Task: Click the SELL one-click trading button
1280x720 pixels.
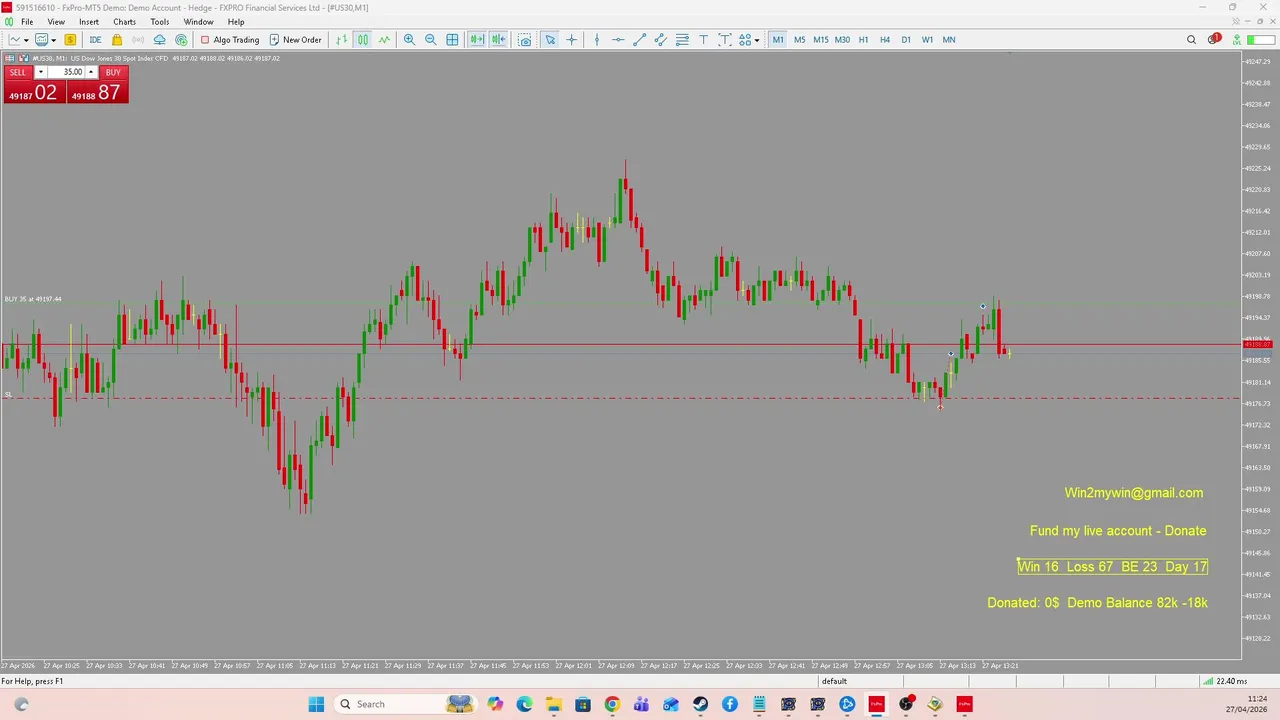Action: click(18, 72)
